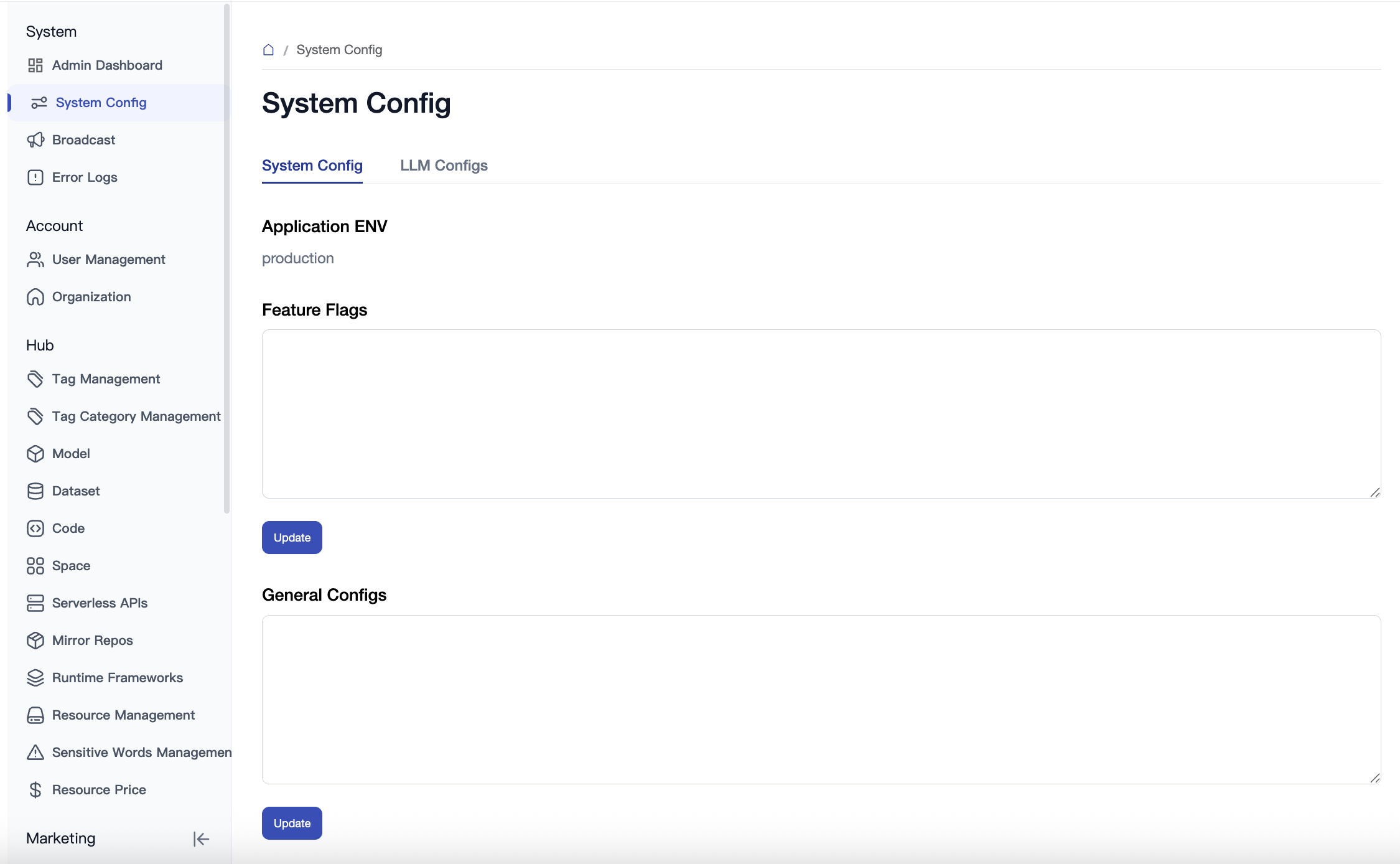Image resolution: width=1400 pixels, height=864 pixels.
Task: Open Tag Category Management page
Action: (136, 416)
